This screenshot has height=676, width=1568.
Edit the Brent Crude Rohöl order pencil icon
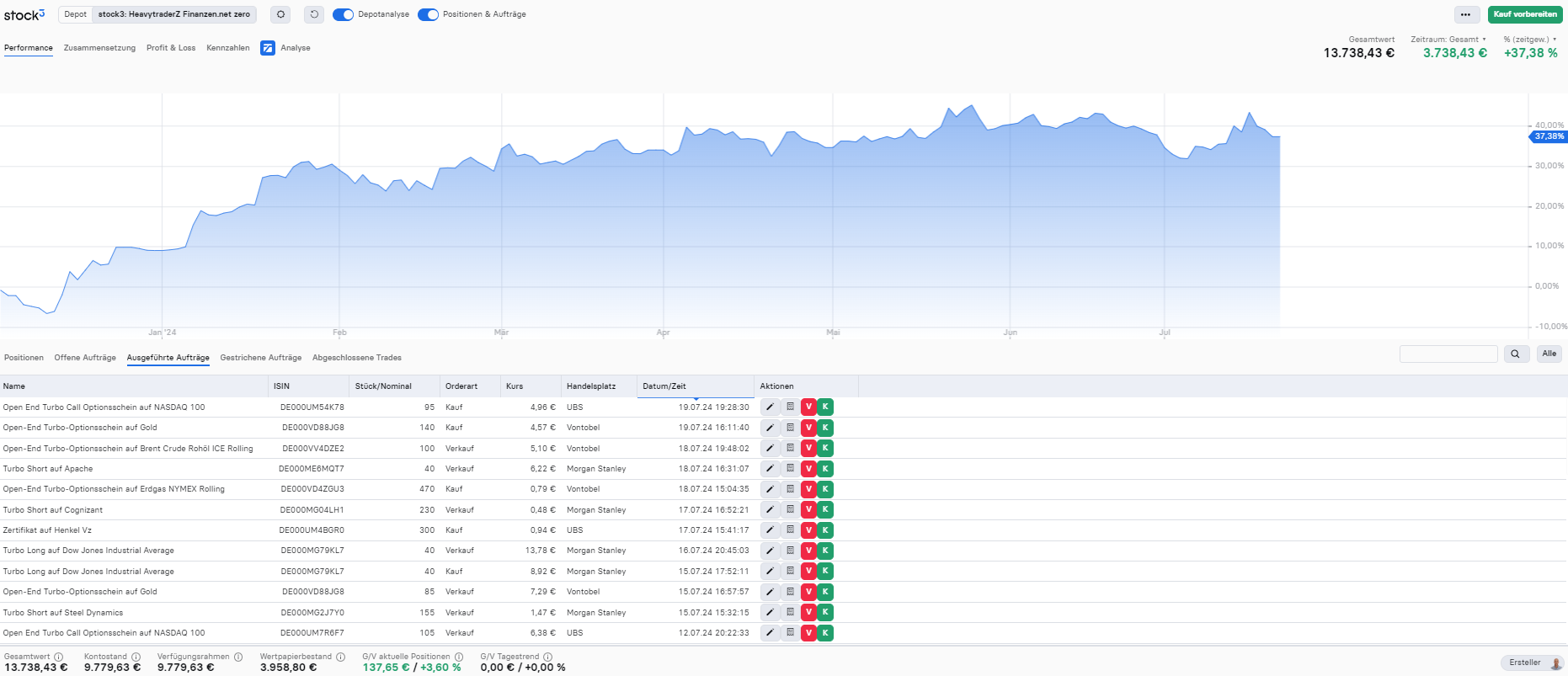click(x=770, y=448)
